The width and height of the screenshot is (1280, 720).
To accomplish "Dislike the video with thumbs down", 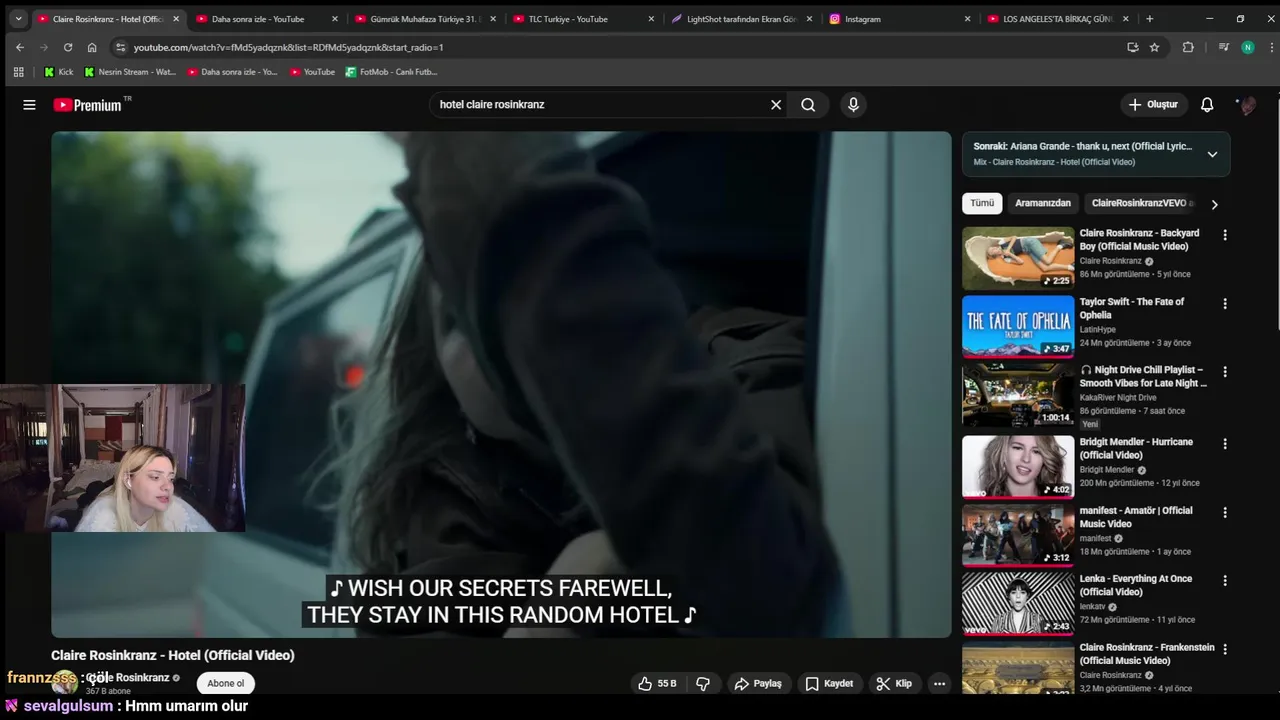I will (x=703, y=683).
